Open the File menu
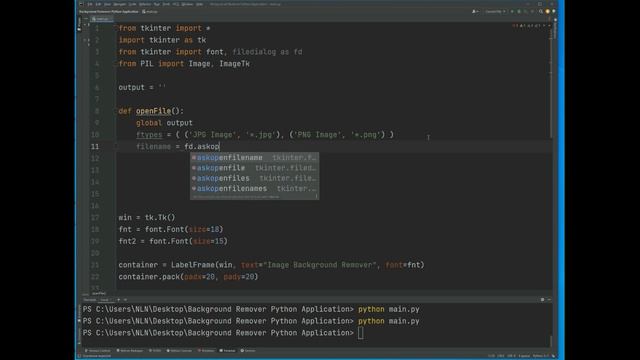Viewport: 640px width, 360px height. [90, 4]
